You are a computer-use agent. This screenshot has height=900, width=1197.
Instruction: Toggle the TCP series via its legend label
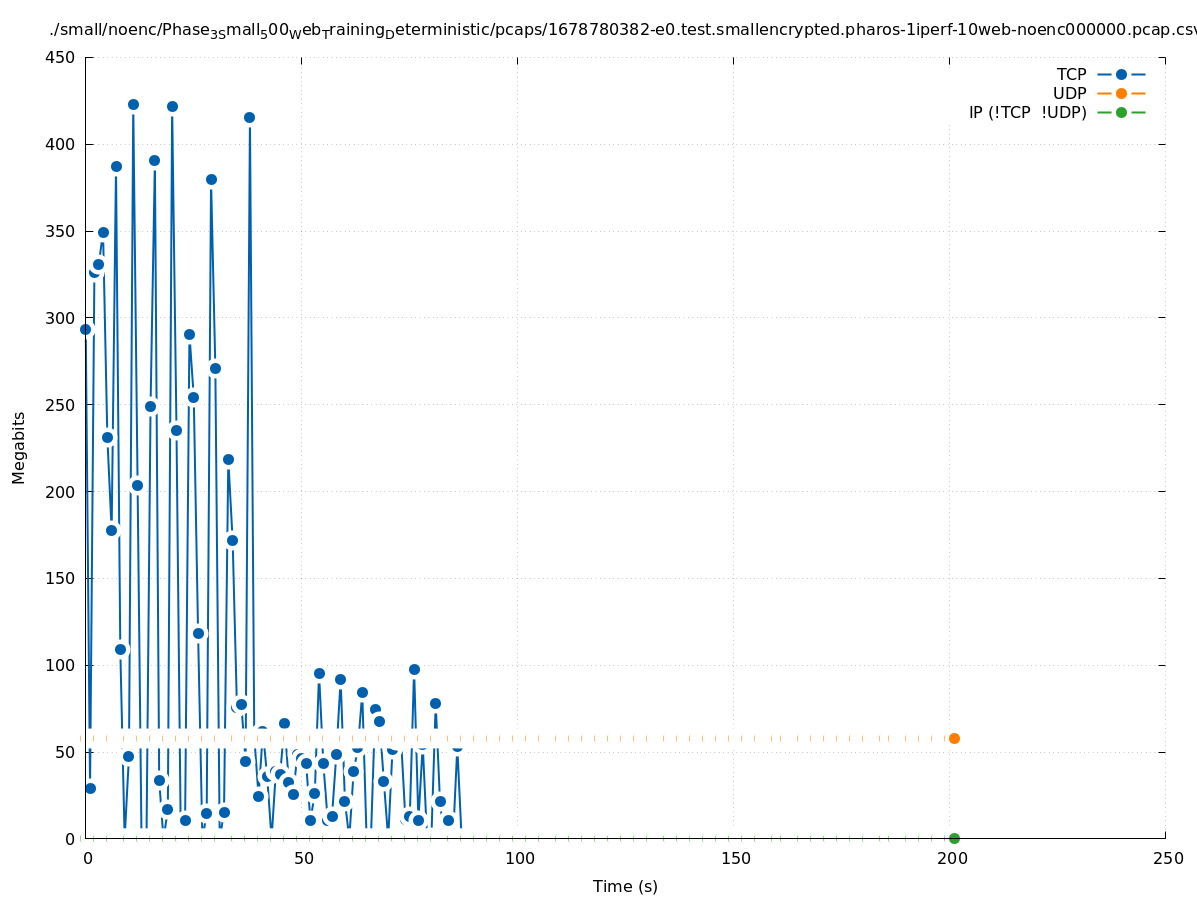pyautogui.click(x=1071, y=74)
